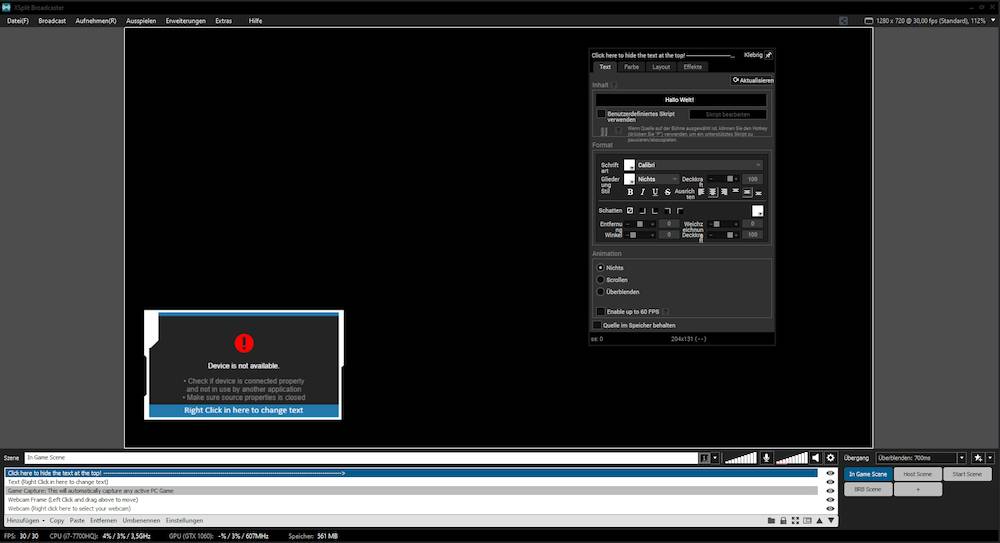The height and width of the screenshot is (543, 1000).
Task: Click the star-plus transition icon
Action: (978, 457)
